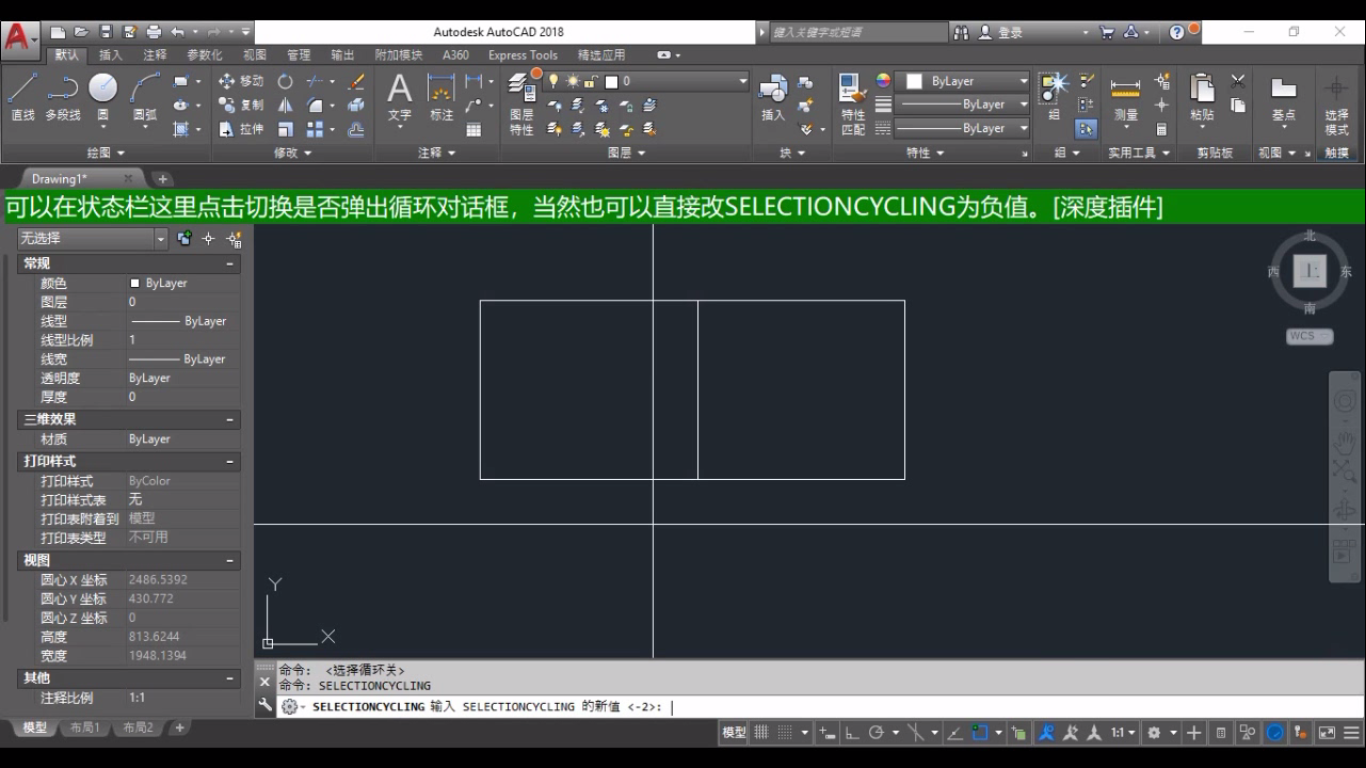
Task: Activate the 圆 (Circle) tool
Action: point(102,88)
